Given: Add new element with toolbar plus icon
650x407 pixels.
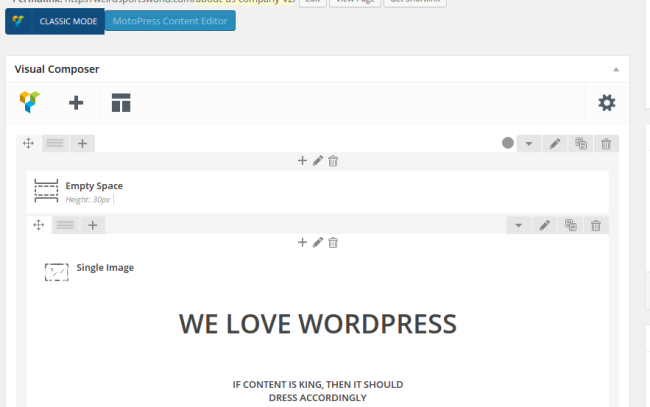Looking at the screenshot, I should [x=76, y=103].
